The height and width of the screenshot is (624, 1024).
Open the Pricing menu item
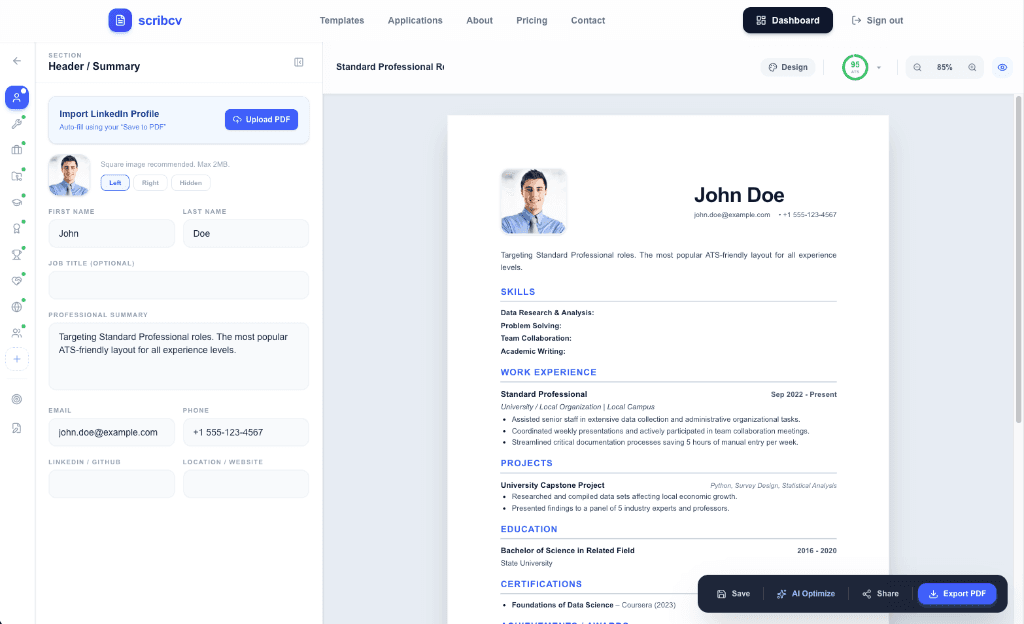click(x=531, y=20)
